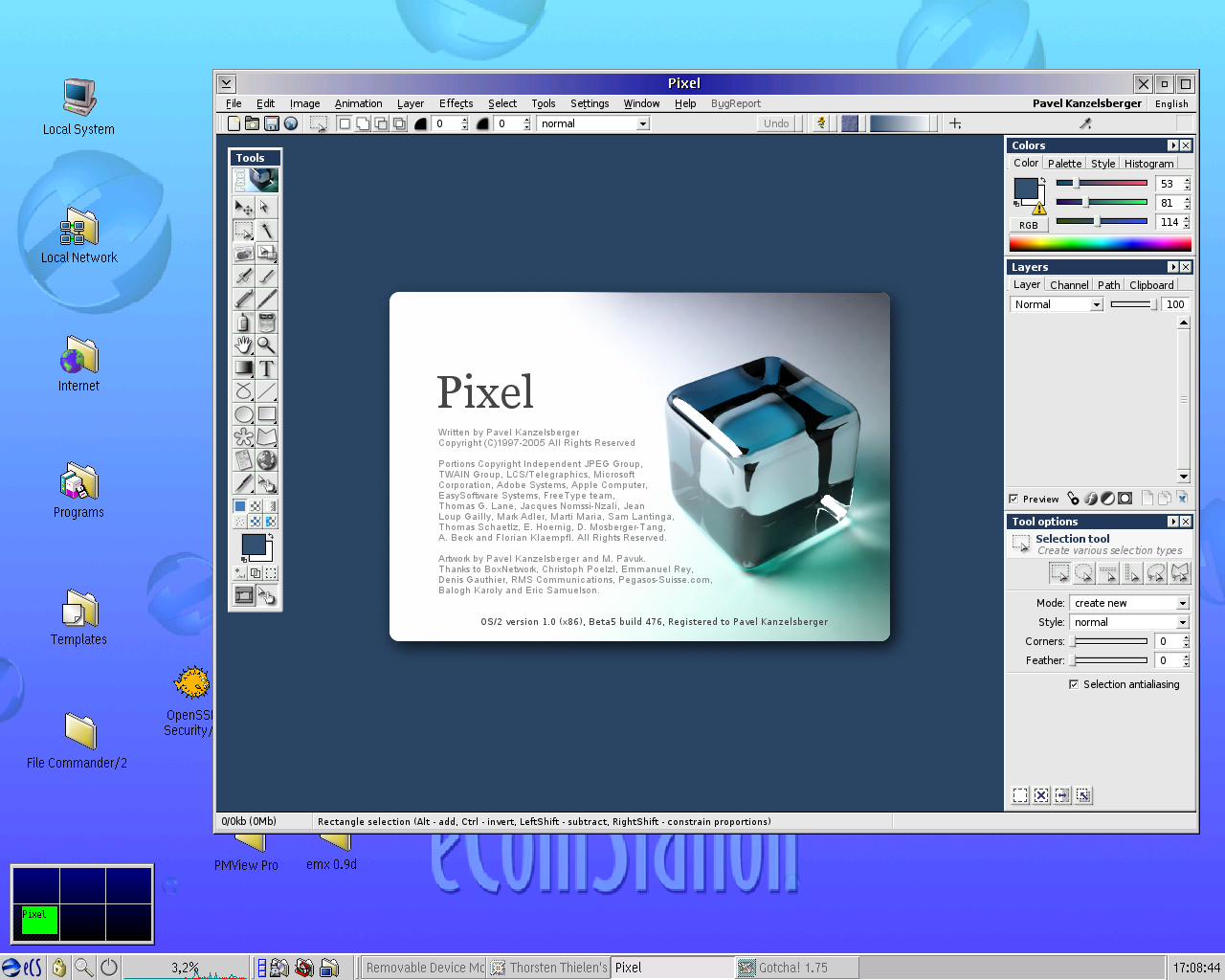Screen dimensions: 1225x980
Task: Select the Move tool at top of toolbox
Action: pos(243,209)
